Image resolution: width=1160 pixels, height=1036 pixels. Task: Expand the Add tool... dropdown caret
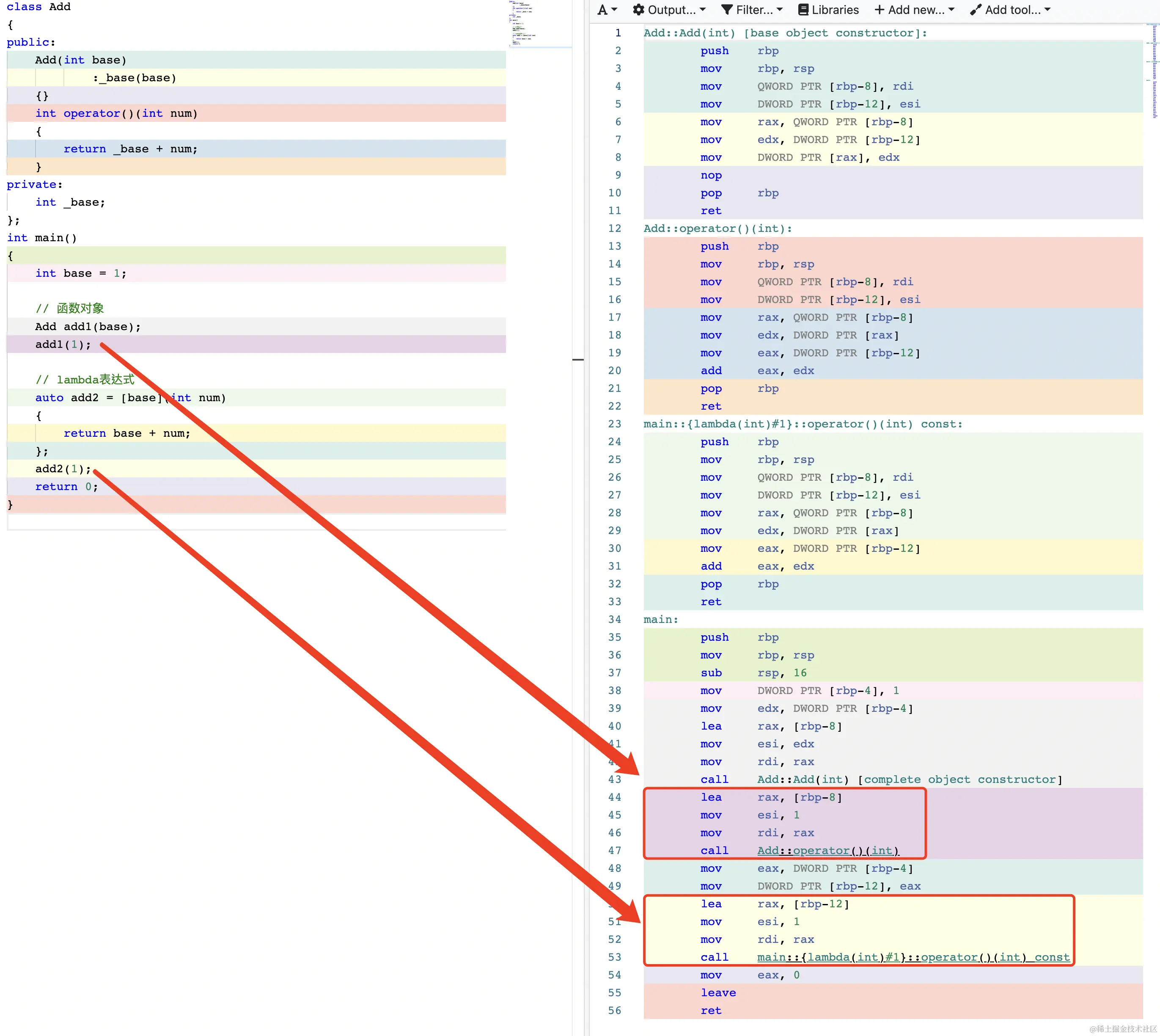tap(1047, 10)
